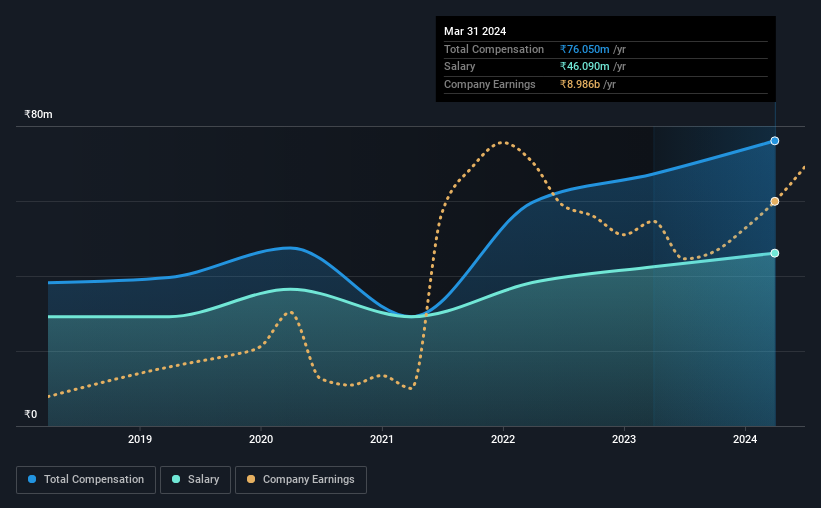Click the ₹0 y-axis label
The width and height of the screenshot is (821, 508).
[x=31, y=414]
